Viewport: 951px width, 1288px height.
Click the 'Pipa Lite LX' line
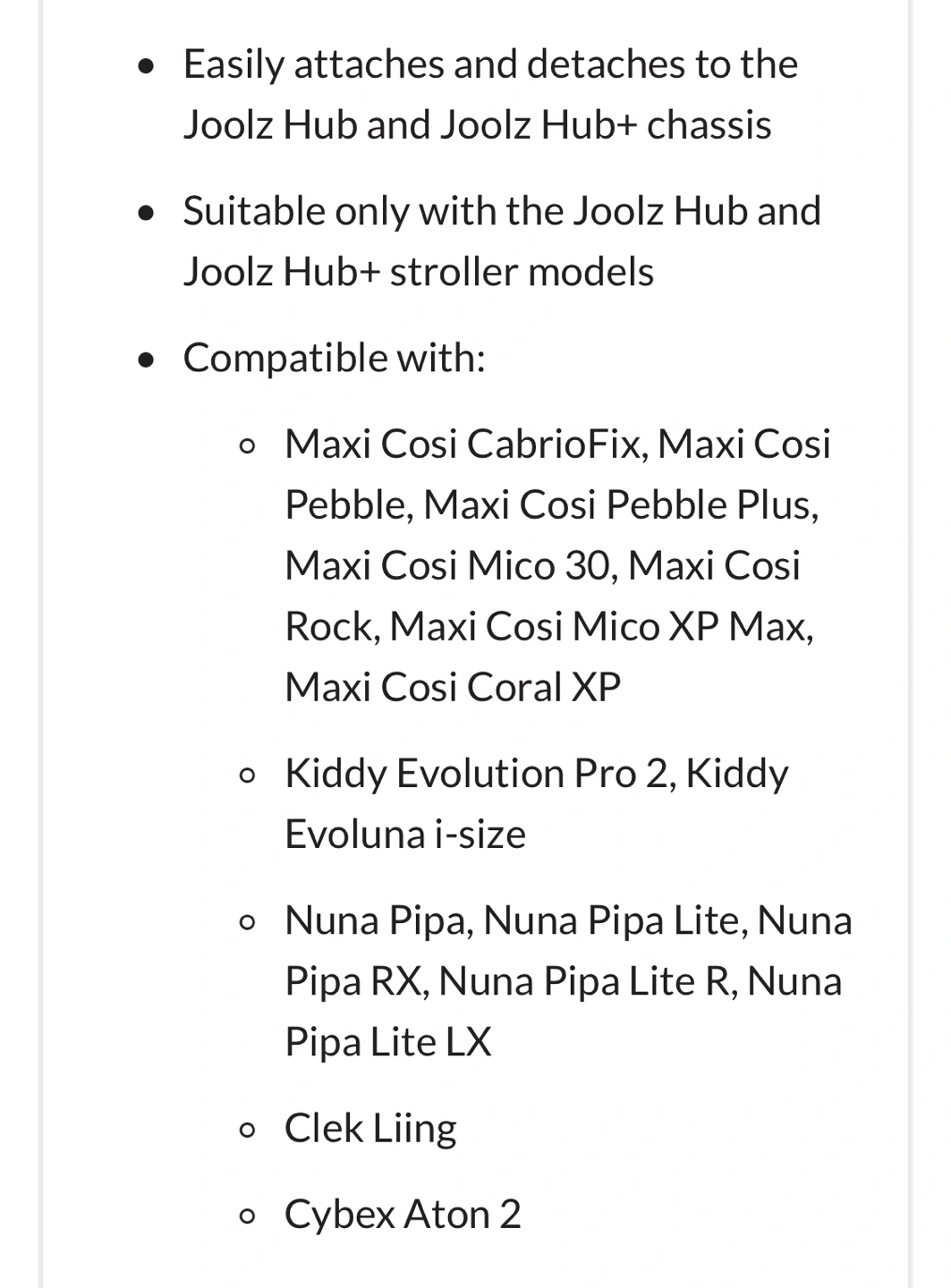point(388,1043)
